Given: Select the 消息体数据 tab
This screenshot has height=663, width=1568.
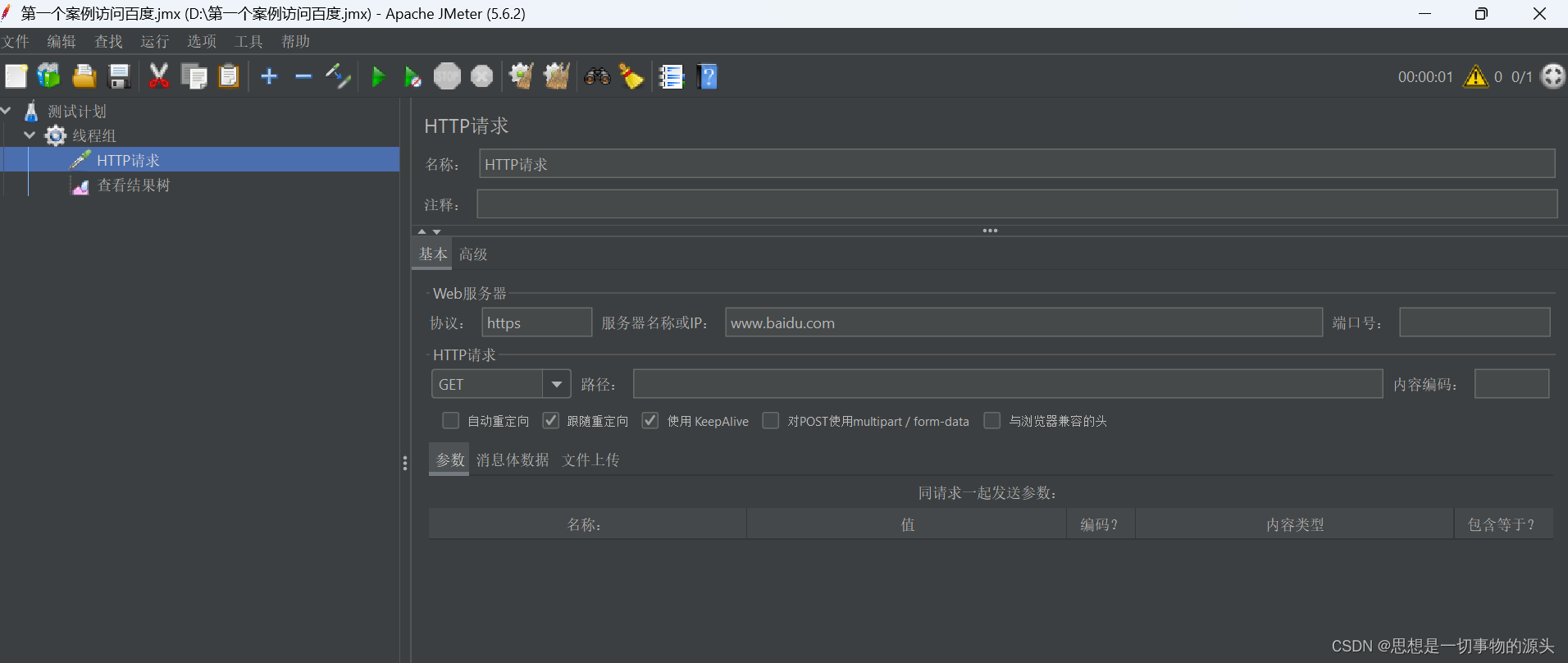Looking at the screenshot, I should click(513, 460).
